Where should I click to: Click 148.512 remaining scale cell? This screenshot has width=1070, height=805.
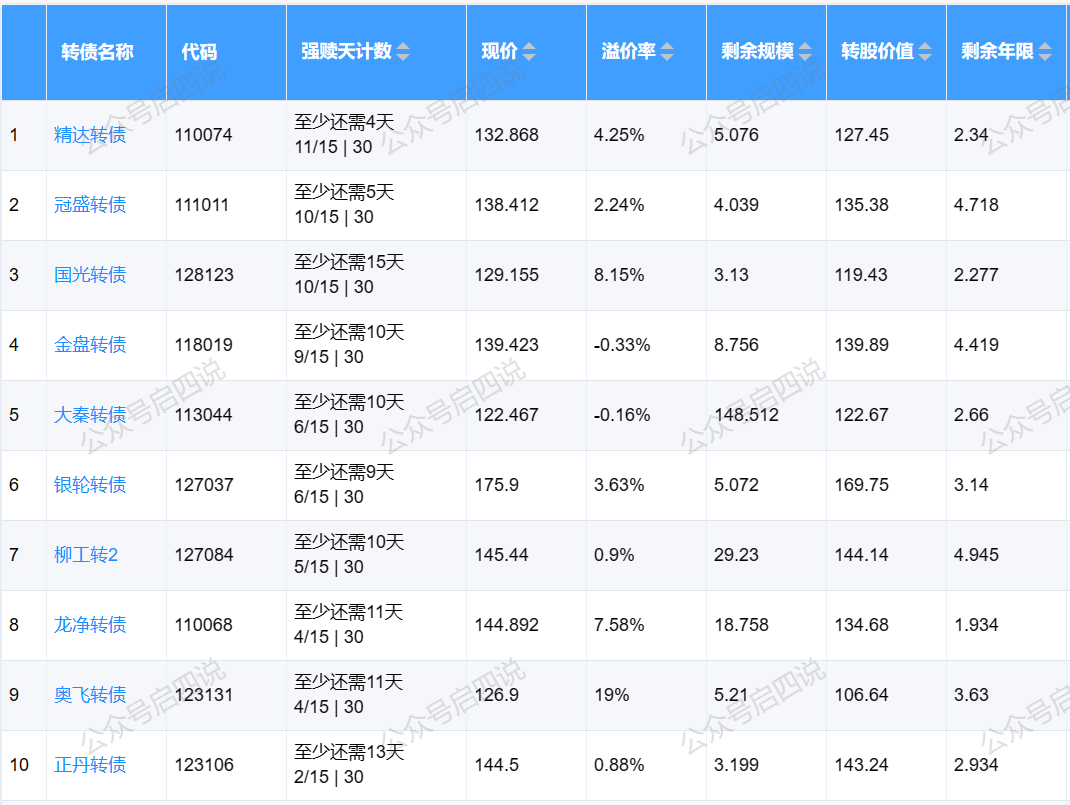click(746, 415)
